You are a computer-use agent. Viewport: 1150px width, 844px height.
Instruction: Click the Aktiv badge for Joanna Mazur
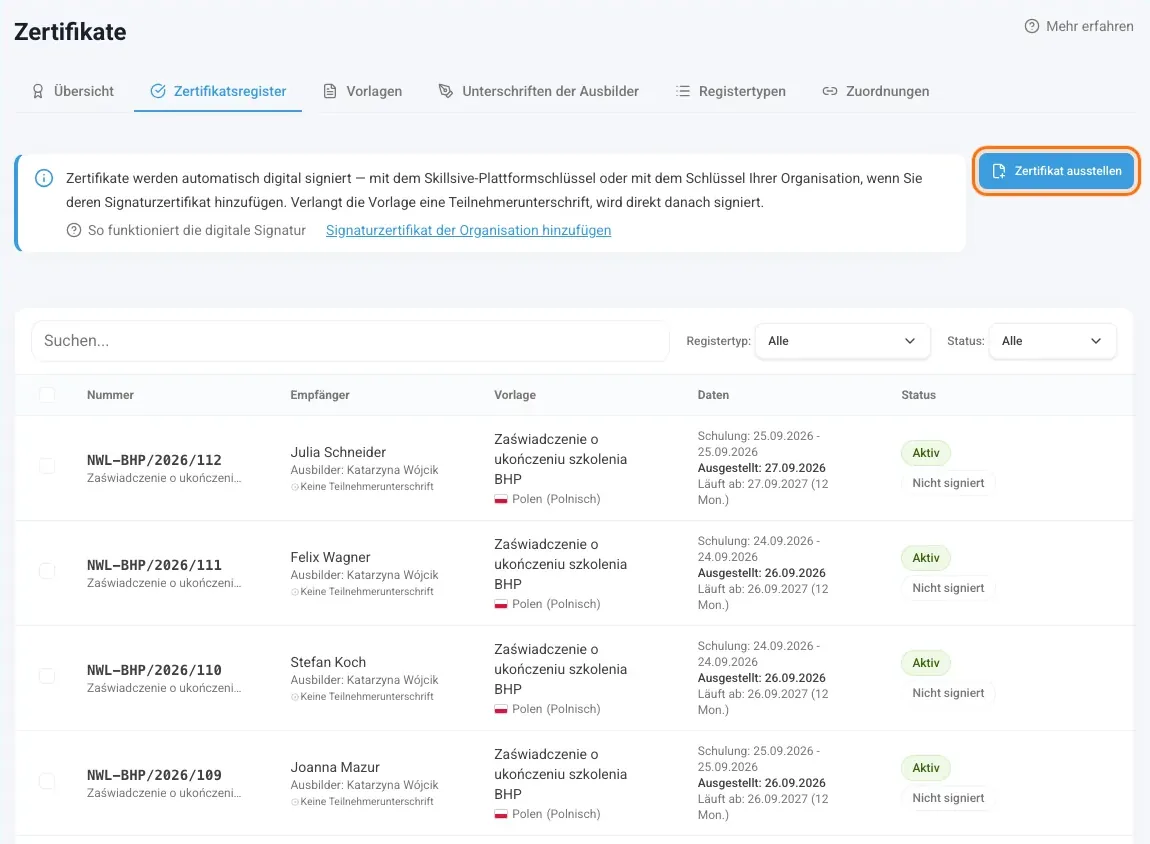tap(926, 768)
